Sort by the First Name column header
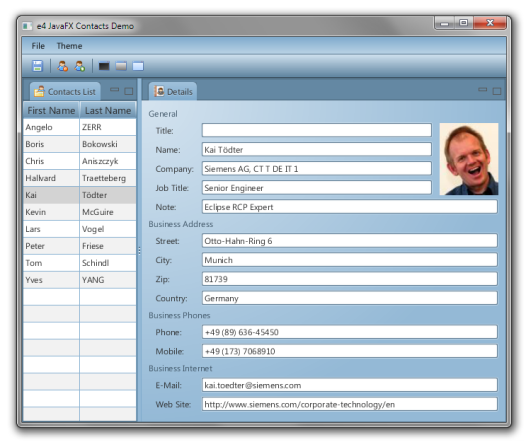Image resolution: width=526 pixels, height=442 pixels. pyautogui.click(x=51, y=110)
